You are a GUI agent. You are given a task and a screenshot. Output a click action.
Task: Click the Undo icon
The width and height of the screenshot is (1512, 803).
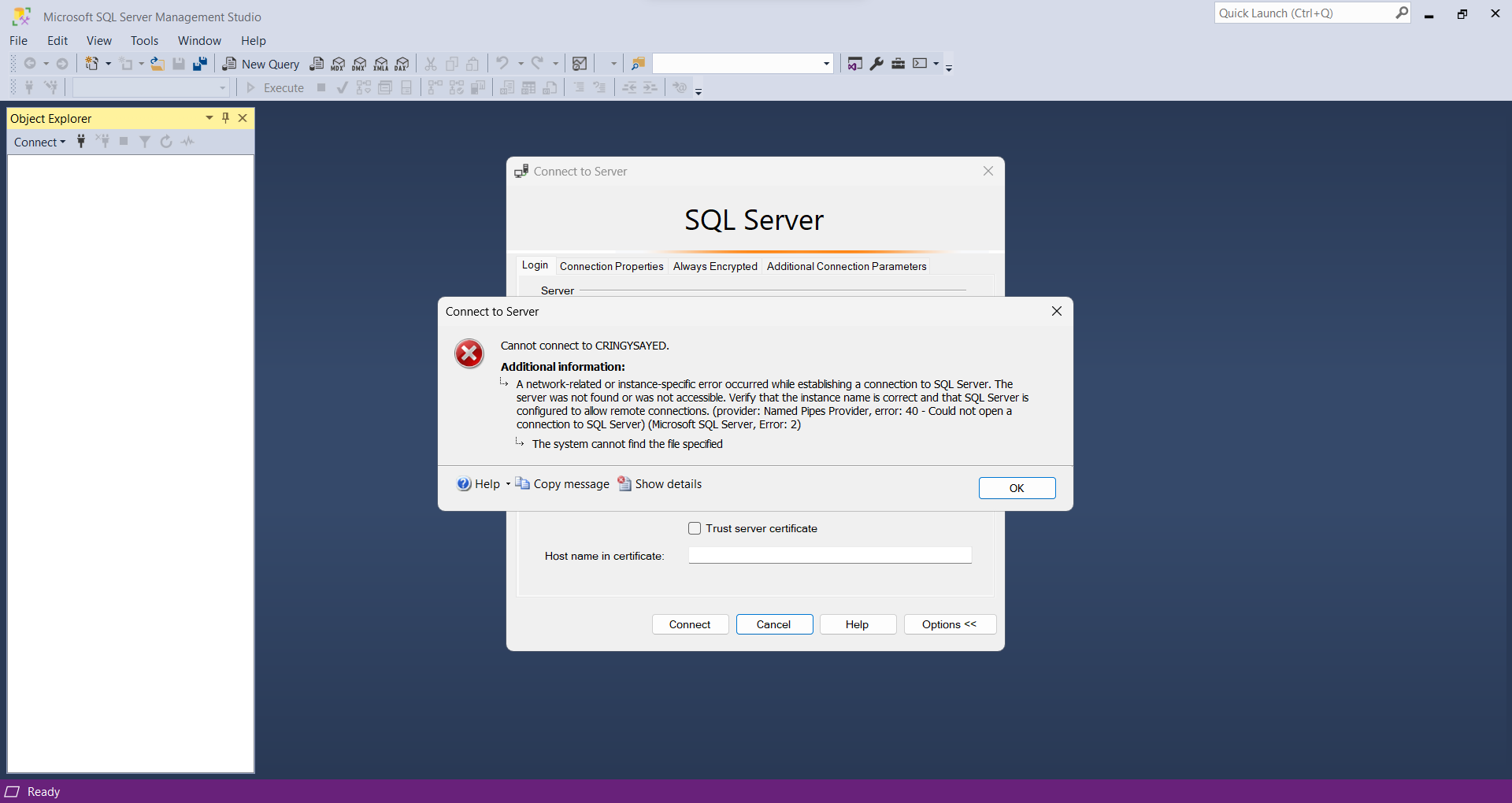(502, 64)
